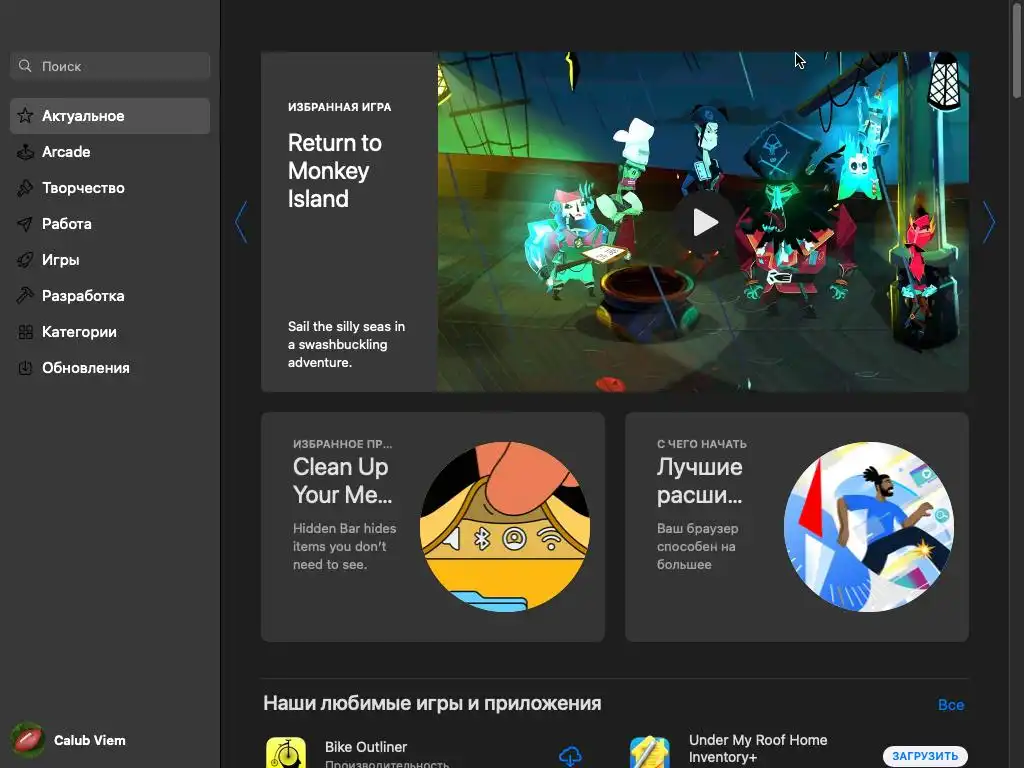This screenshot has width=1024, height=768.
Task: Go to the Работа category
Action: coord(110,224)
